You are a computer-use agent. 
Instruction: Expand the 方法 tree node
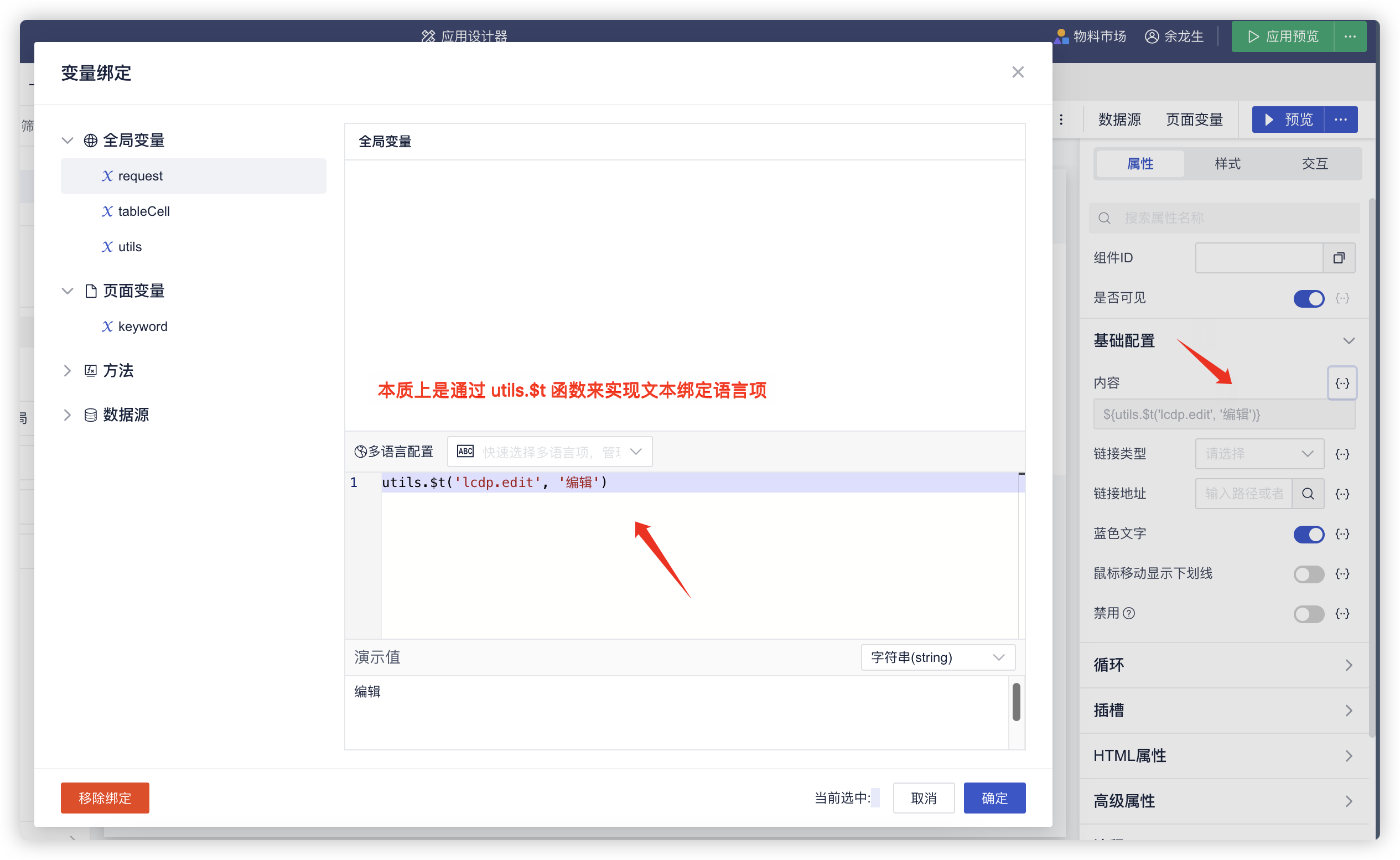[67, 371]
